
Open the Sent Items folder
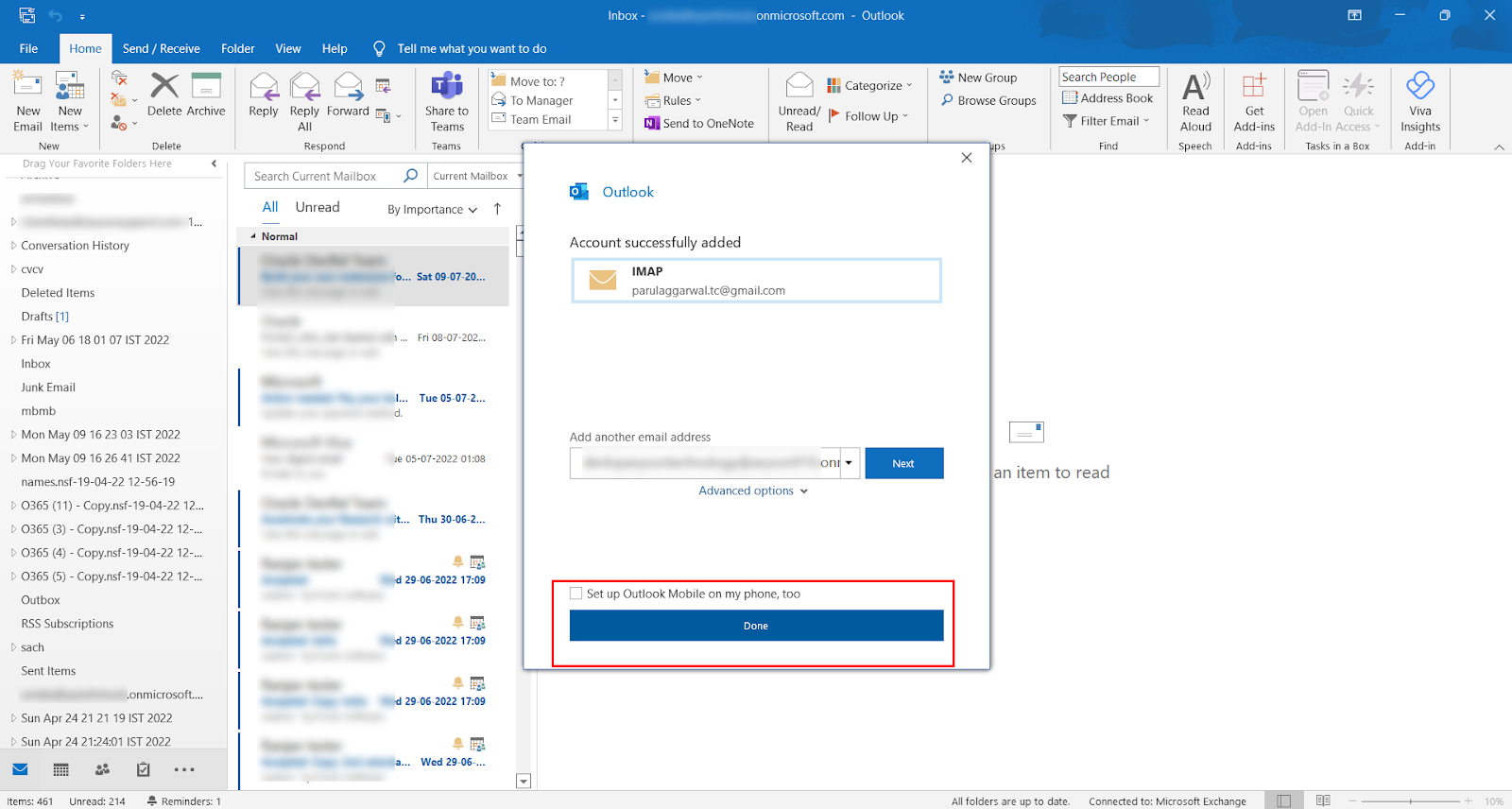[x=49, y=671]
